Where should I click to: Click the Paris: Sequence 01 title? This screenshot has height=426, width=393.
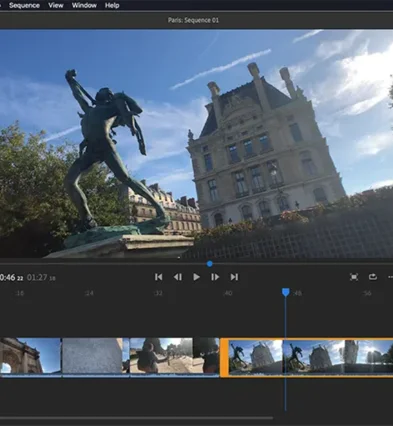(x=193, y=20)
